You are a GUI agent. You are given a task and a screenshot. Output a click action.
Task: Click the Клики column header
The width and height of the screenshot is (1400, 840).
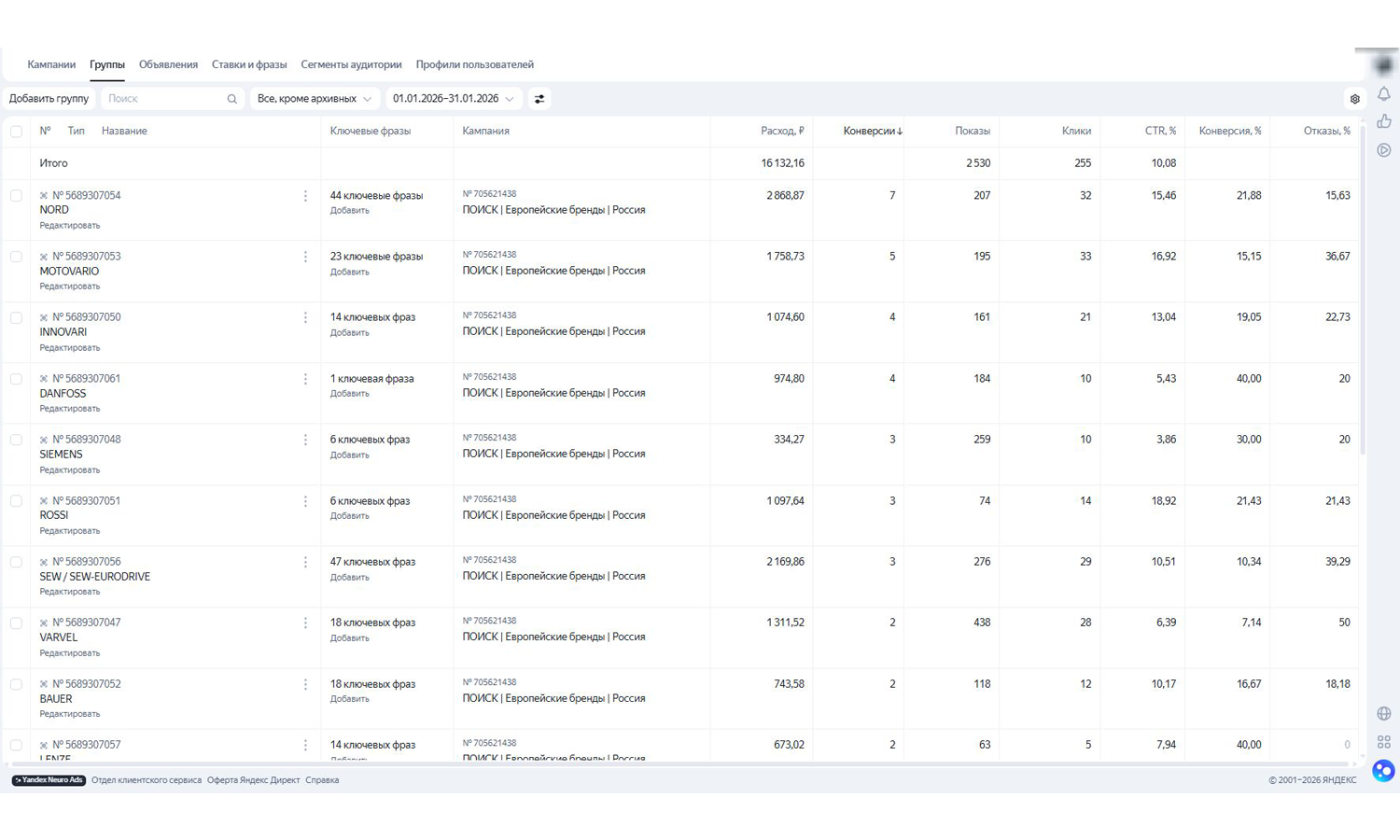1076,132
